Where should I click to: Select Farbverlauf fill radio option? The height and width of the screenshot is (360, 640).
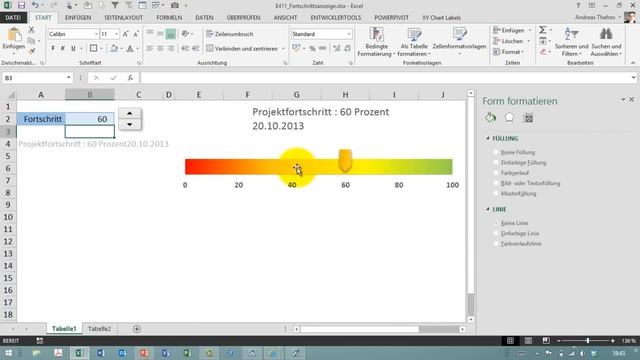pyautogui.click(x=496, y=173)
